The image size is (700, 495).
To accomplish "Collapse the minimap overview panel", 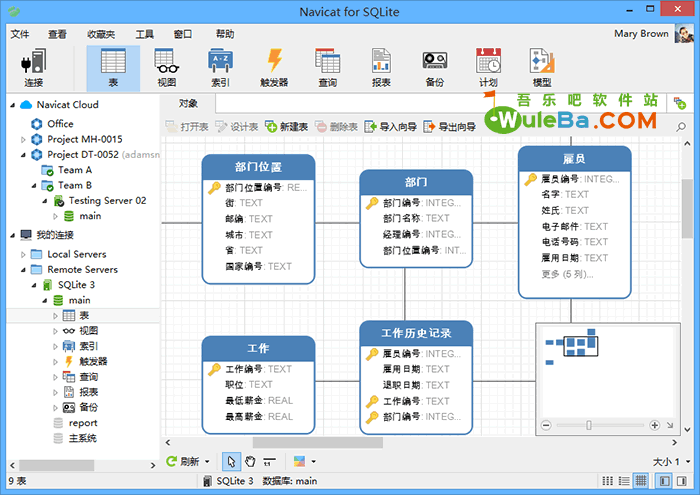I will coord(670,425).
